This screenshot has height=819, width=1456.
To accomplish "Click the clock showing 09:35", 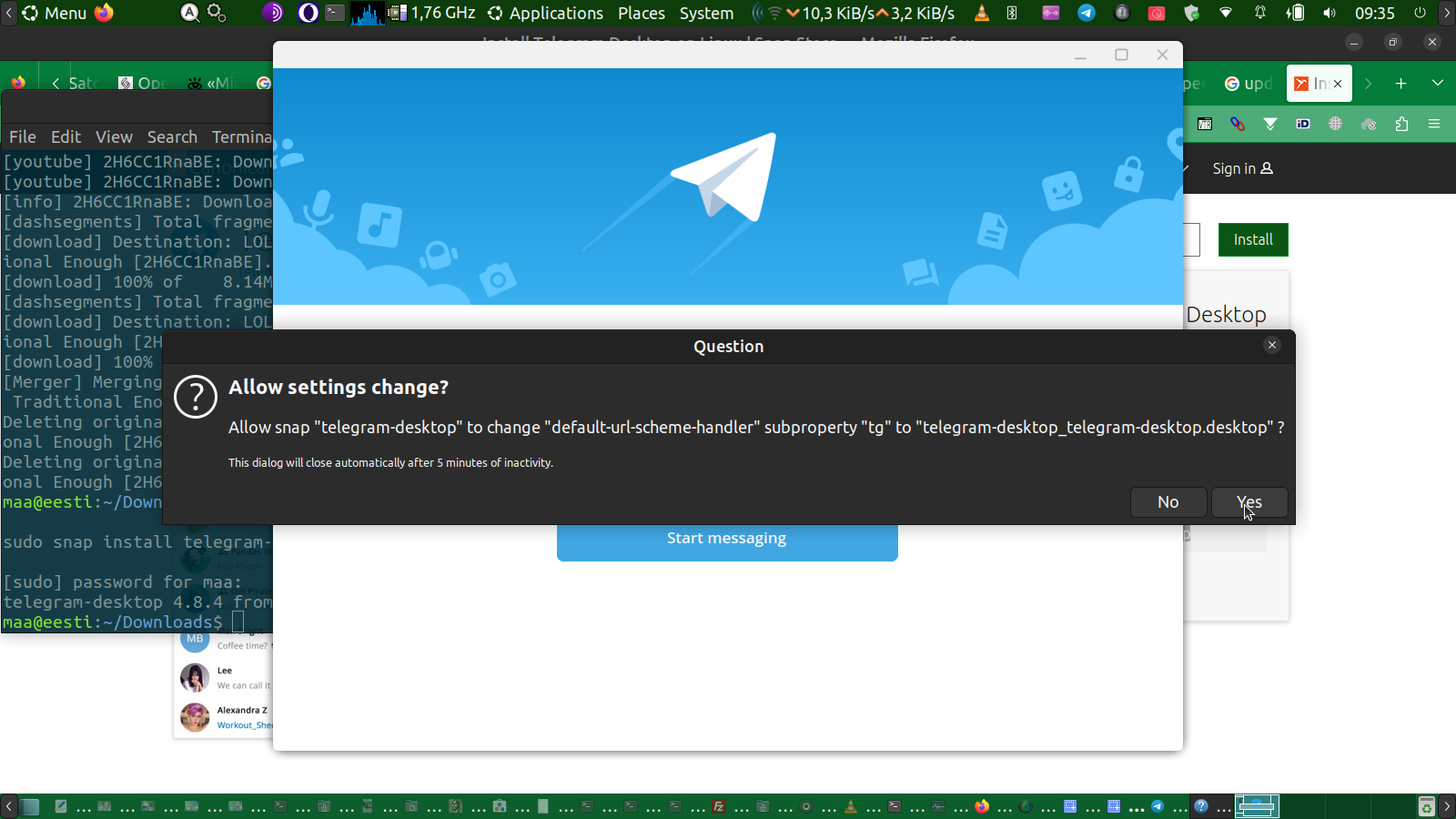I will pyautogui.click(x=1374, y=13).
